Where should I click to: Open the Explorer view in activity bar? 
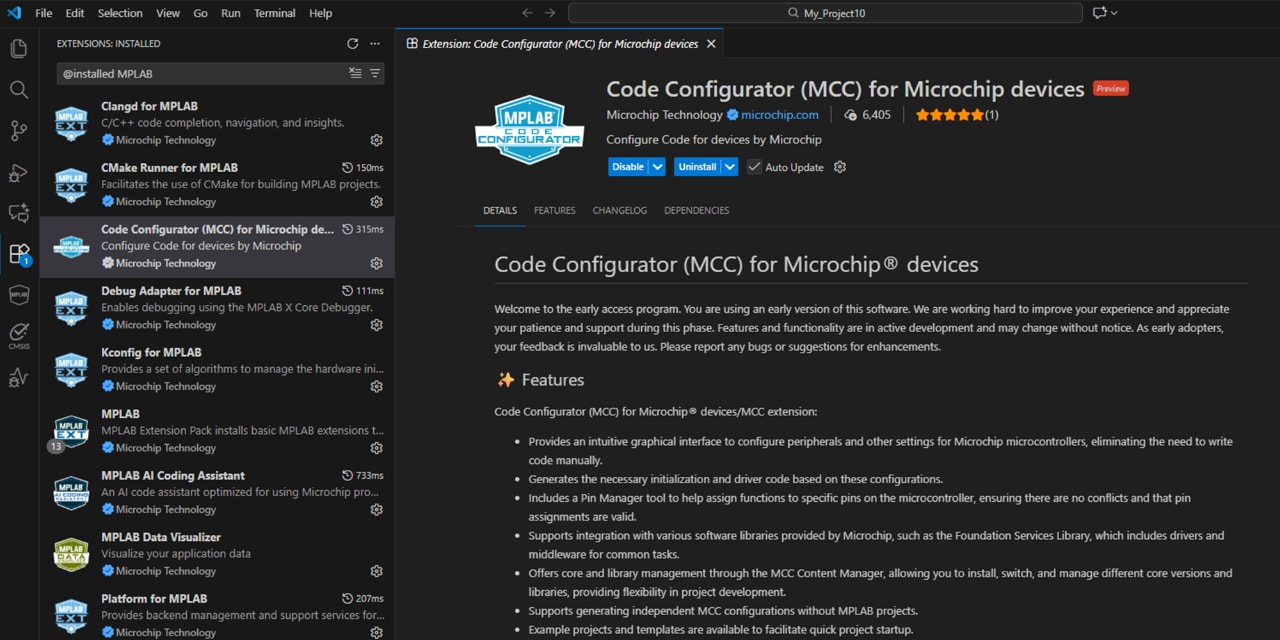point(18,48)
